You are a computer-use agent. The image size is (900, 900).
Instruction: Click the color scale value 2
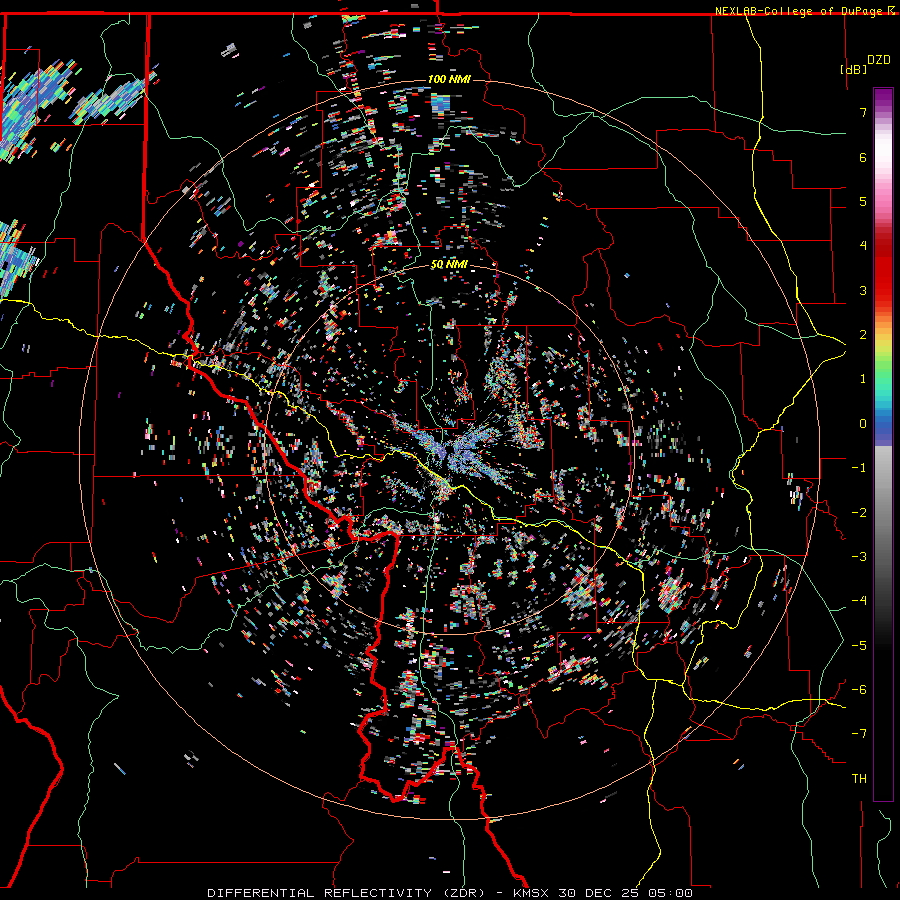[x=863, y=335]
